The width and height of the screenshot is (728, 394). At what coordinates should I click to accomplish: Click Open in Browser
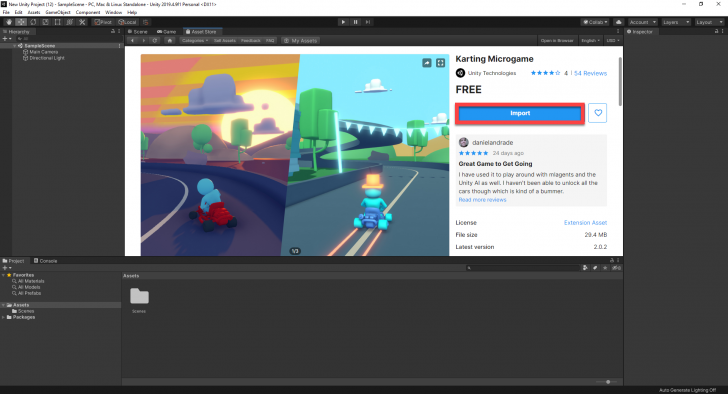557,40
